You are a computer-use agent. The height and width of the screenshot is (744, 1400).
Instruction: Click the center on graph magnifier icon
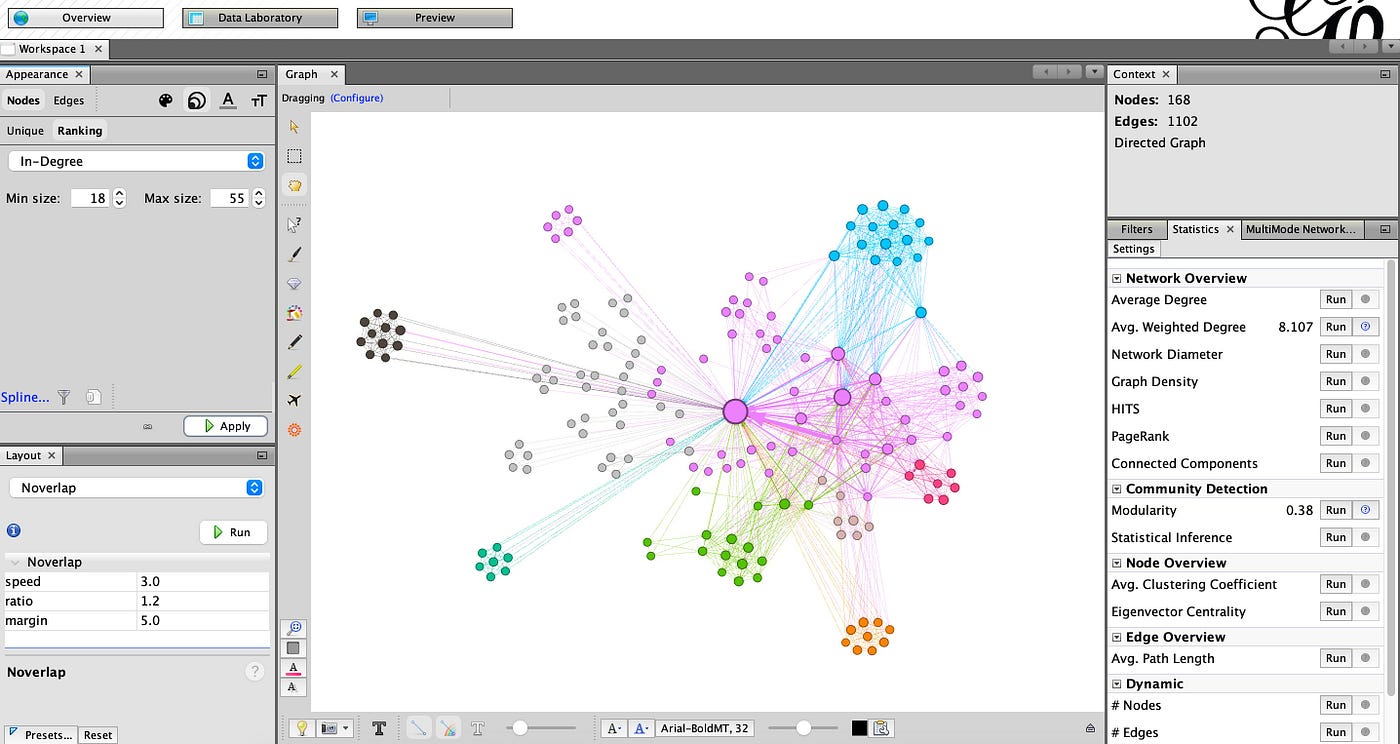294,628
